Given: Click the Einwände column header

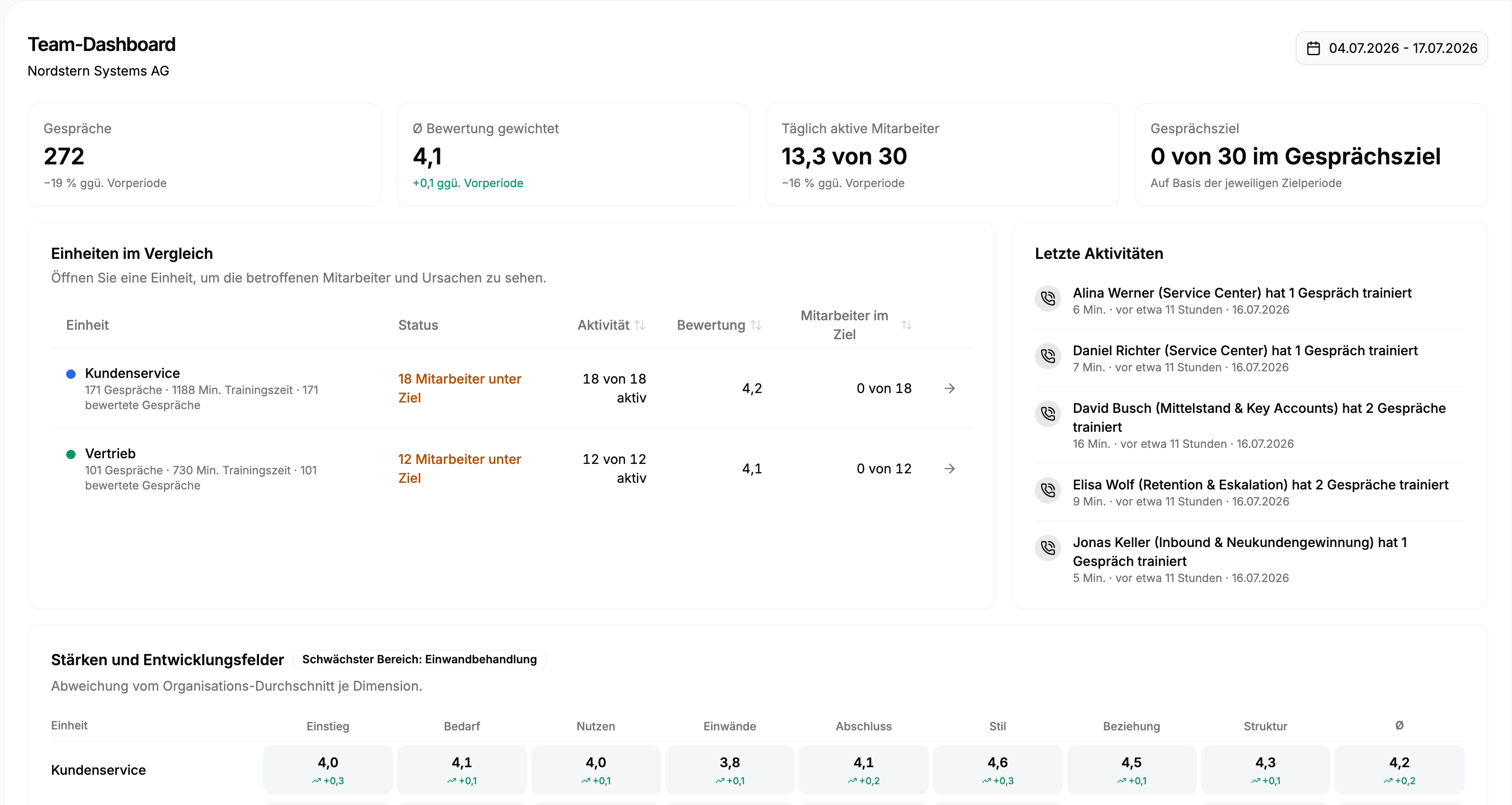Looking at the screenshot, I should [x=730, y=727].
